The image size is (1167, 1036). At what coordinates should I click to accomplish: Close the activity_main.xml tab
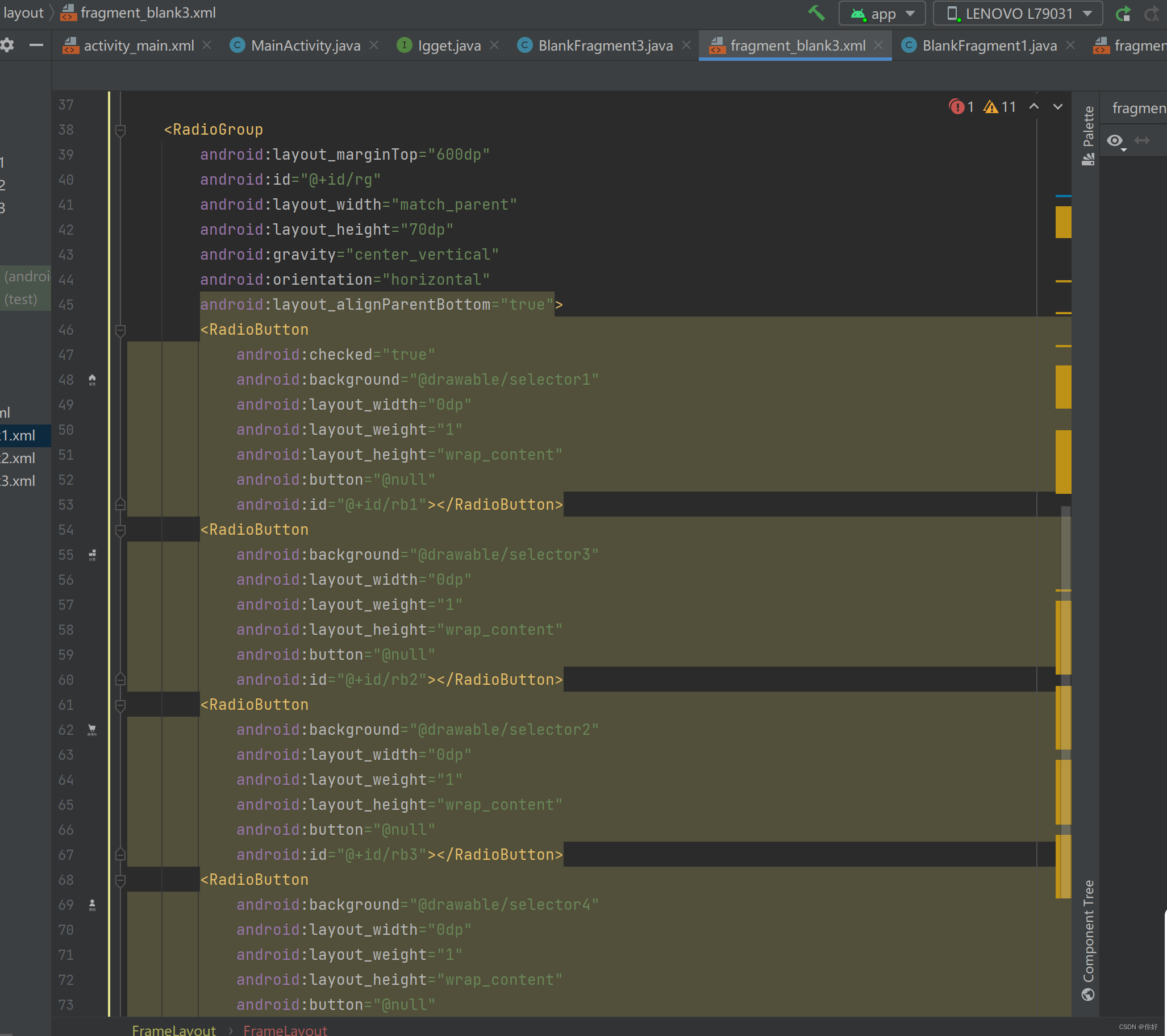point(207,45)
